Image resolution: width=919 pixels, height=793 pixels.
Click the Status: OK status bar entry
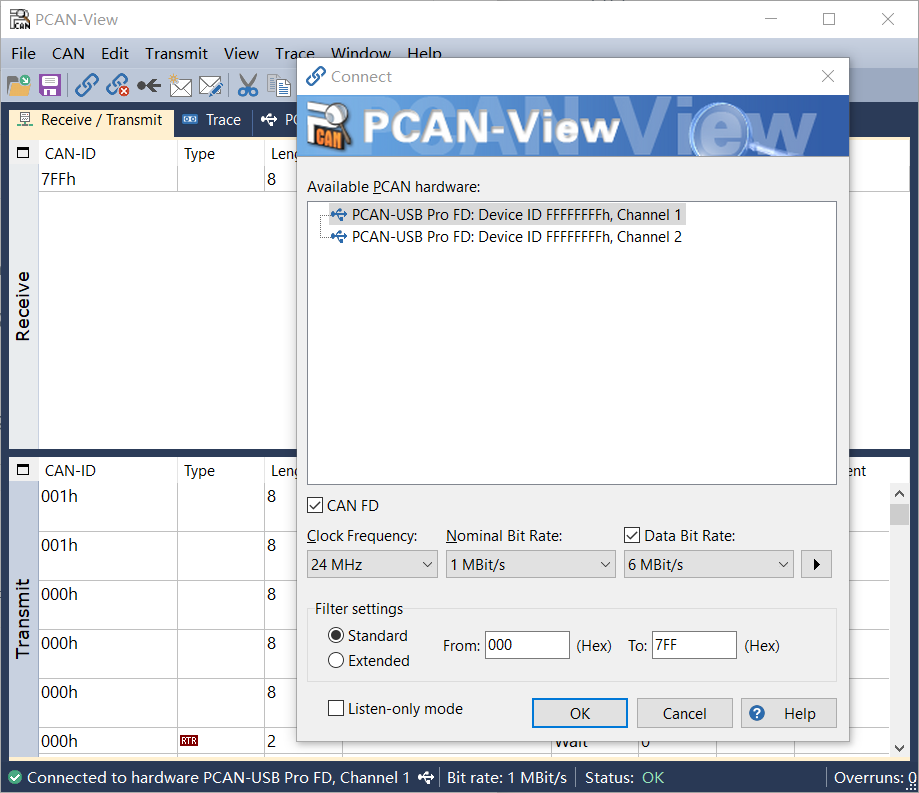coord(624,778)
